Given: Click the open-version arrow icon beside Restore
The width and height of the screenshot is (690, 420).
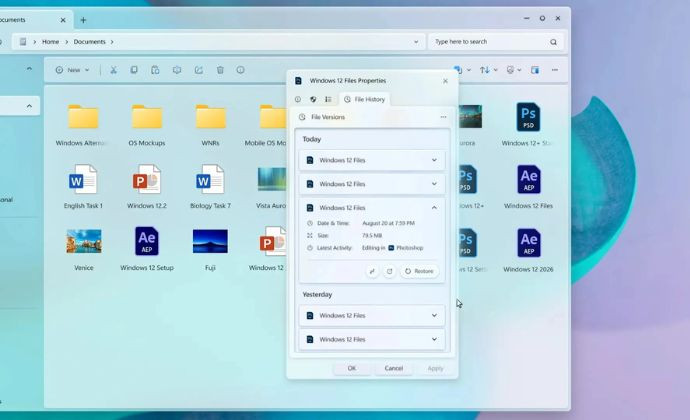Looking at the screenshot, I should [x=372, y=271].
